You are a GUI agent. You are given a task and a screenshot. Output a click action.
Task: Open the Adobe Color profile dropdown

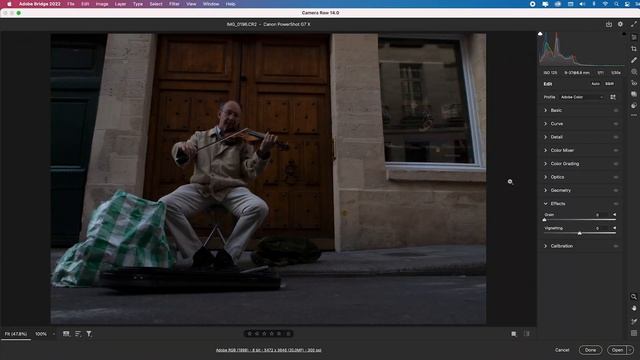click(582, 97)
